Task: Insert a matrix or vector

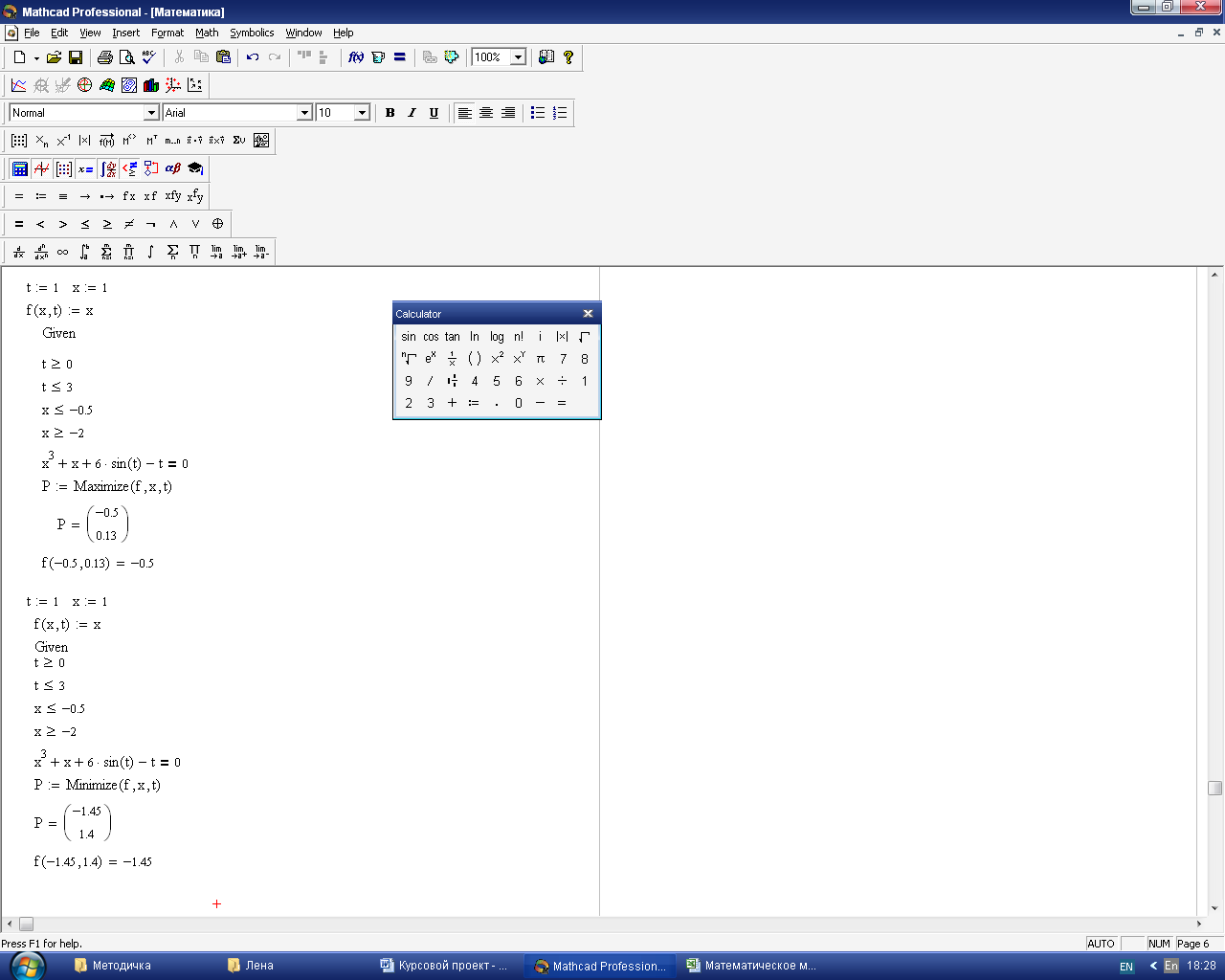Action: [x=19, y=141]
